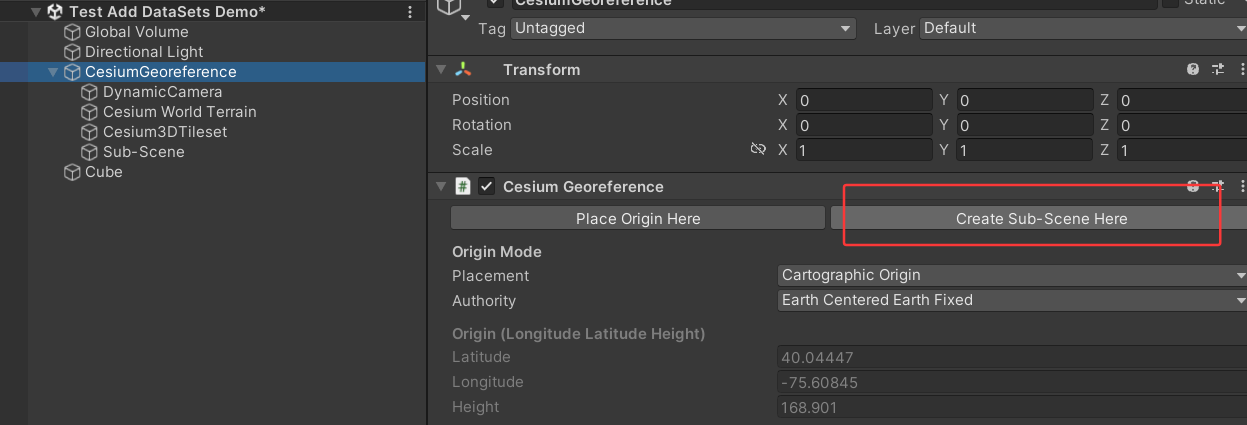This screenshot has width=1247, height=425.
Task: Open the Transform component kebab menu
Action: (x=1242, y=70)
